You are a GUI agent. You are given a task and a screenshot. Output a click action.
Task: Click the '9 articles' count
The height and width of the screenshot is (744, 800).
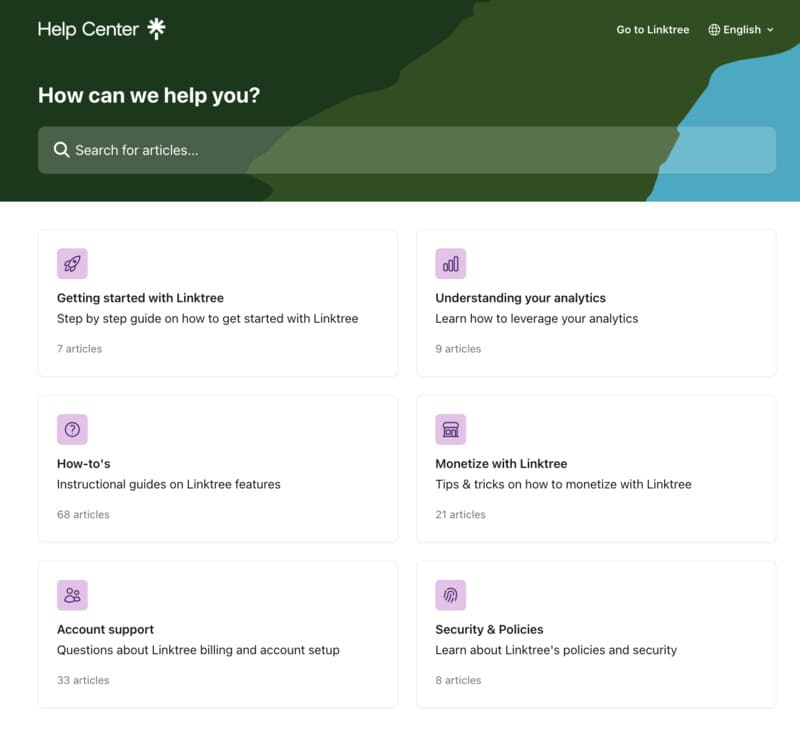click(x=458, y=349)
